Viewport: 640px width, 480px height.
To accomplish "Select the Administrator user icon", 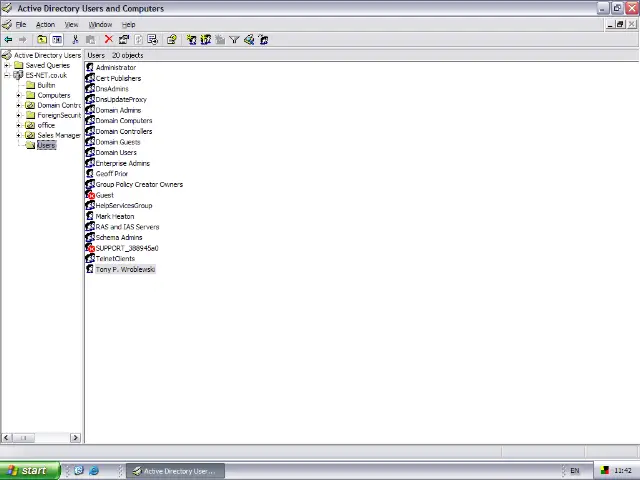I will [x=90, y=67].
